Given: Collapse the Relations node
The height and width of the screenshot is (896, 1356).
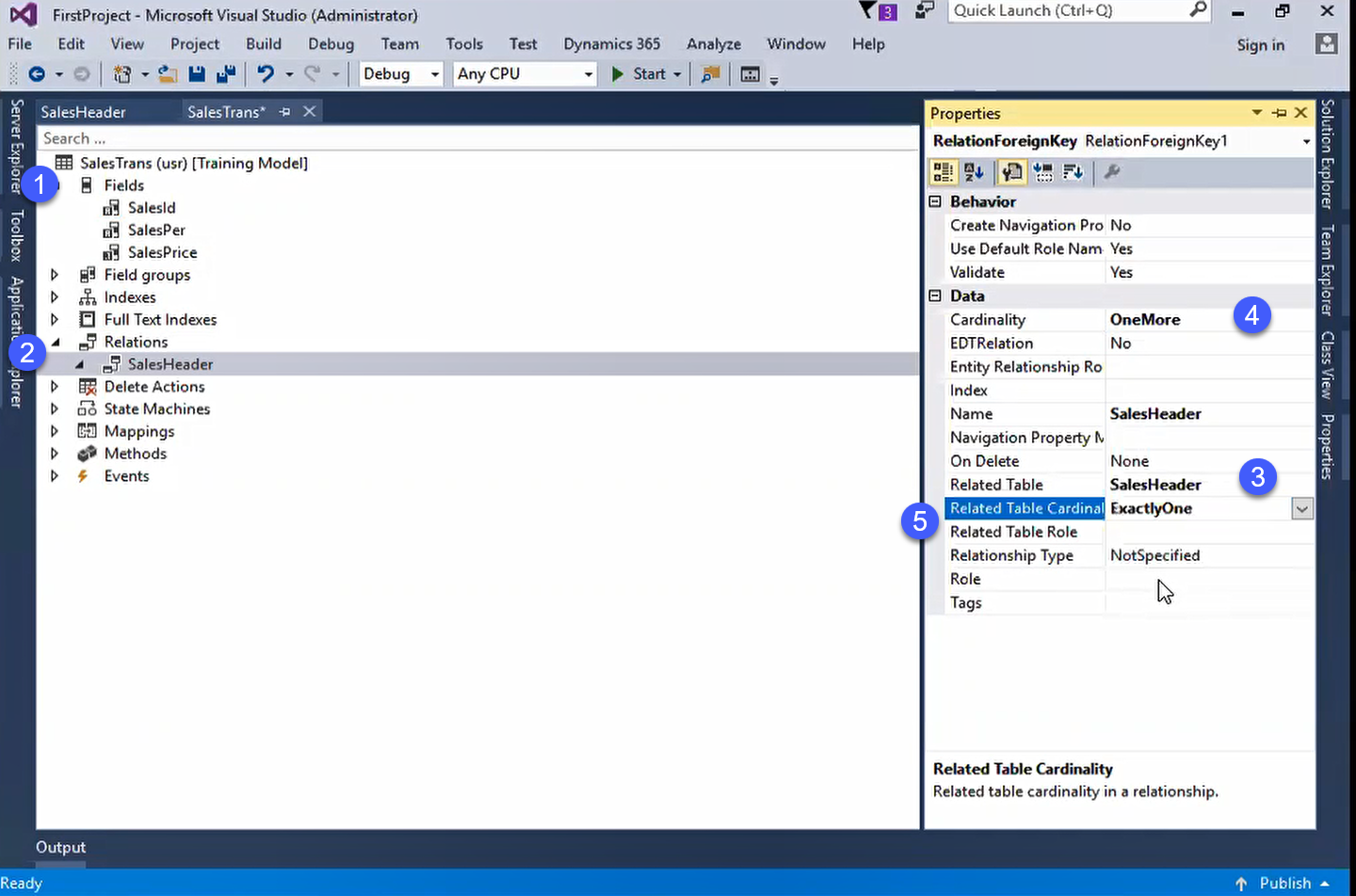Looking at the screenshot, I should [x=56, y=343].
